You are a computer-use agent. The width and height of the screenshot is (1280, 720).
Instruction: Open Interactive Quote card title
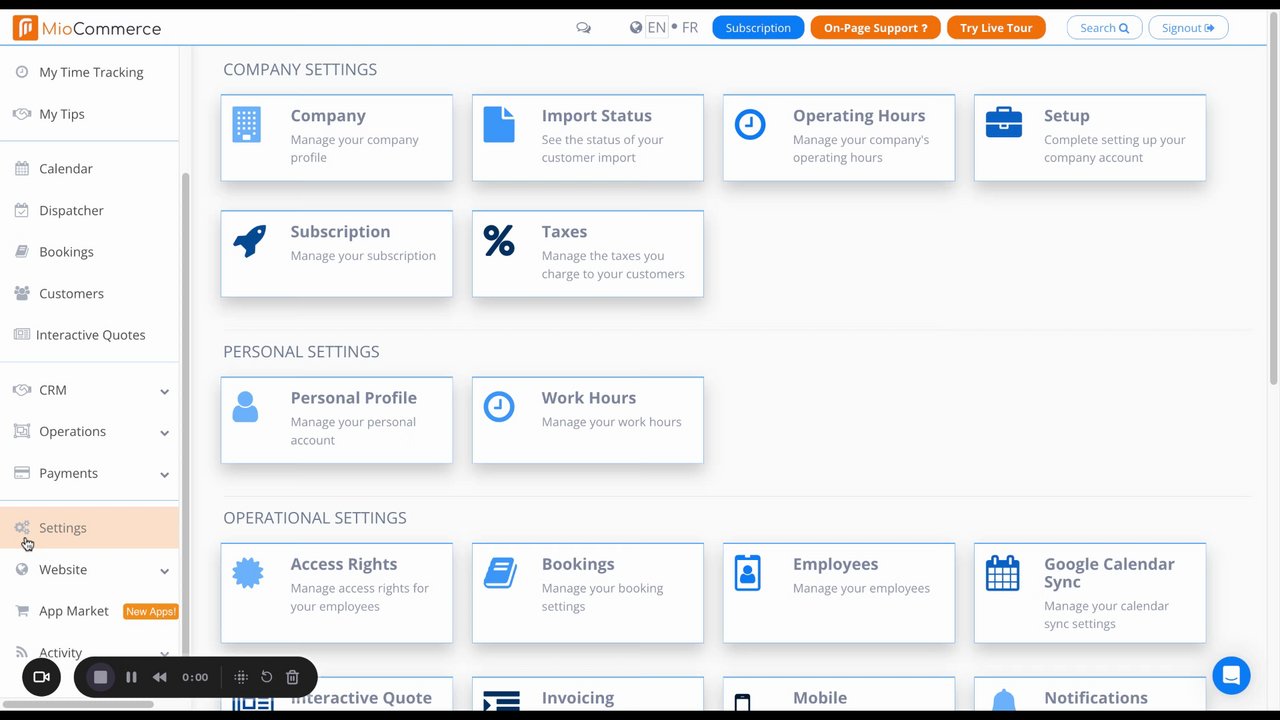[x=361, y=698]
